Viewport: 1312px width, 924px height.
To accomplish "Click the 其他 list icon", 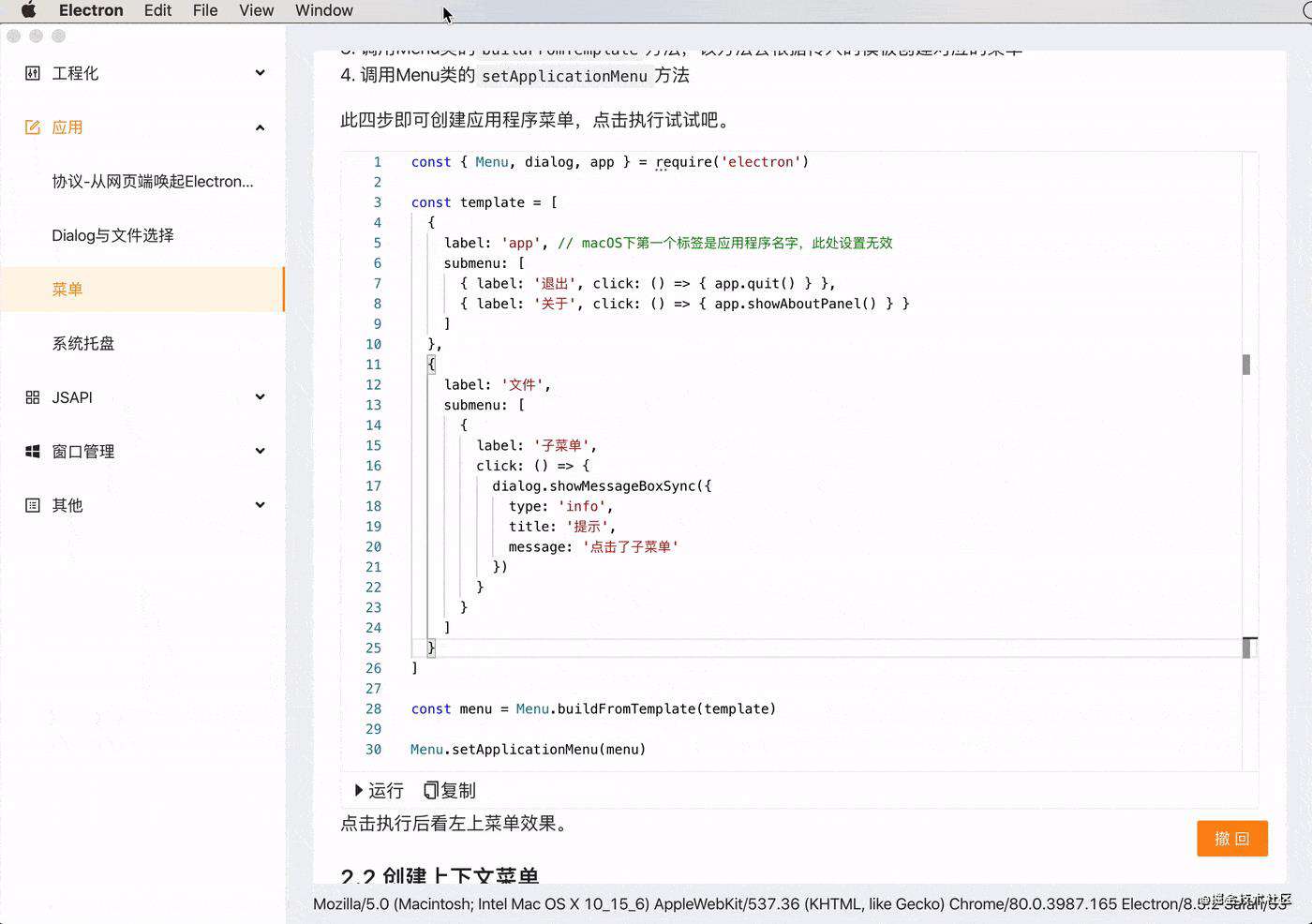I will (33, 505).
